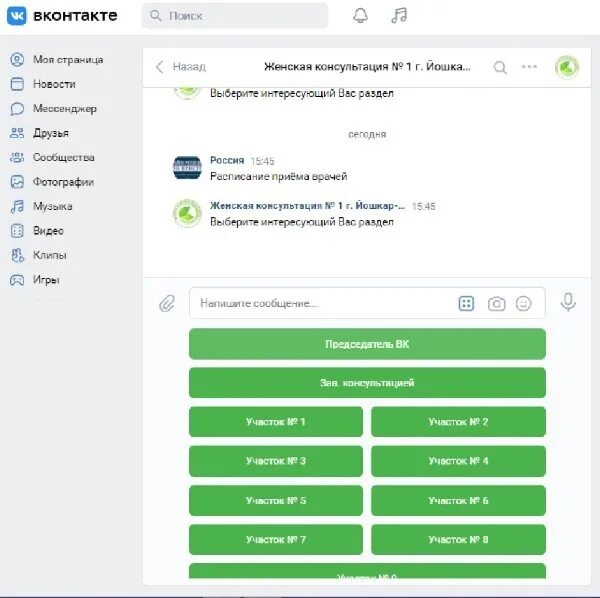Viewport: 600px width, 598px height.
Task: Click the VK logo icon
Action: [x=17, y=16]
